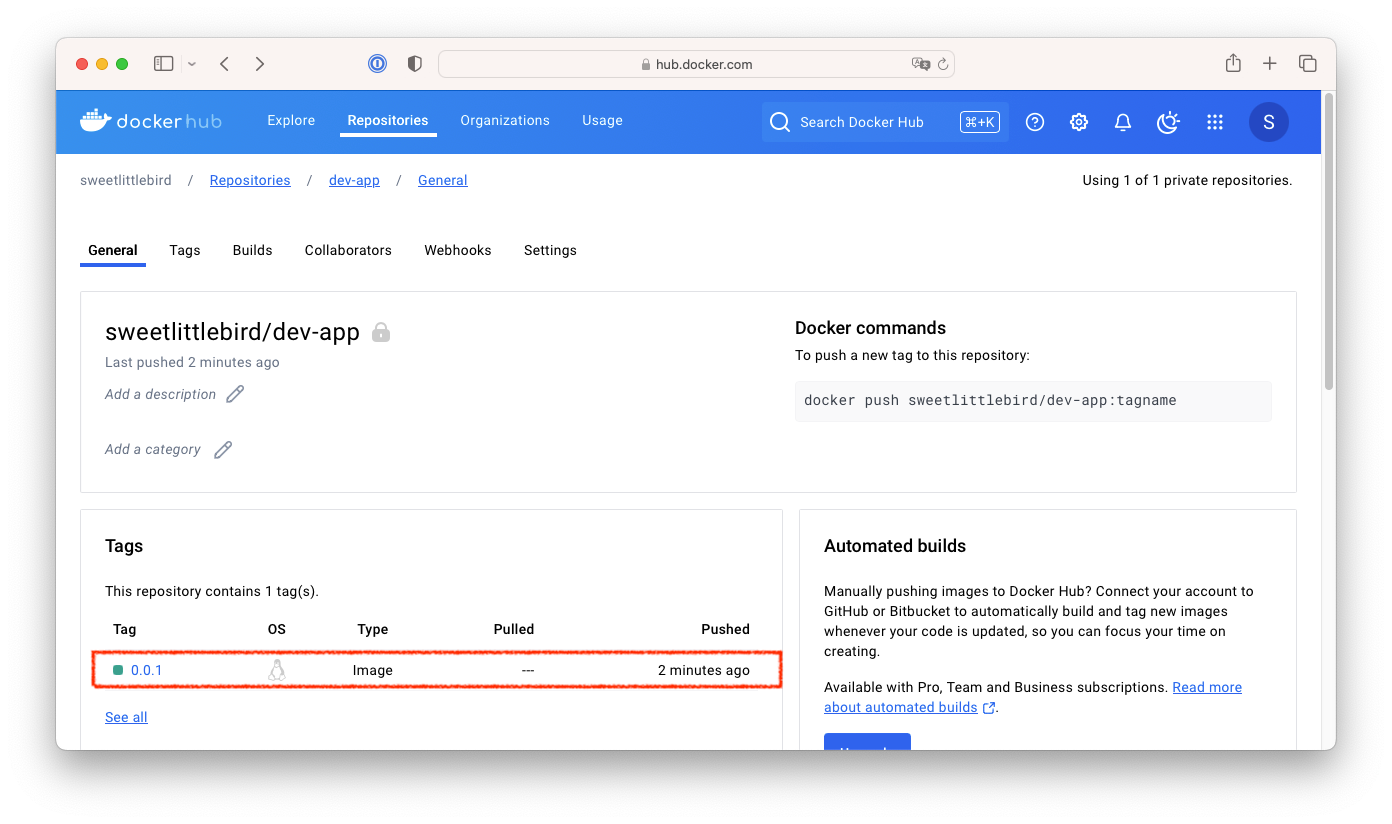
Task: Open a new tab with plus icon
Action: pos(1270,64)
